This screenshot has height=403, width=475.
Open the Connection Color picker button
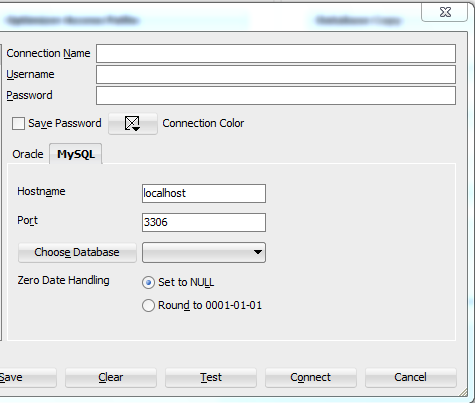[x=133, y=124]
